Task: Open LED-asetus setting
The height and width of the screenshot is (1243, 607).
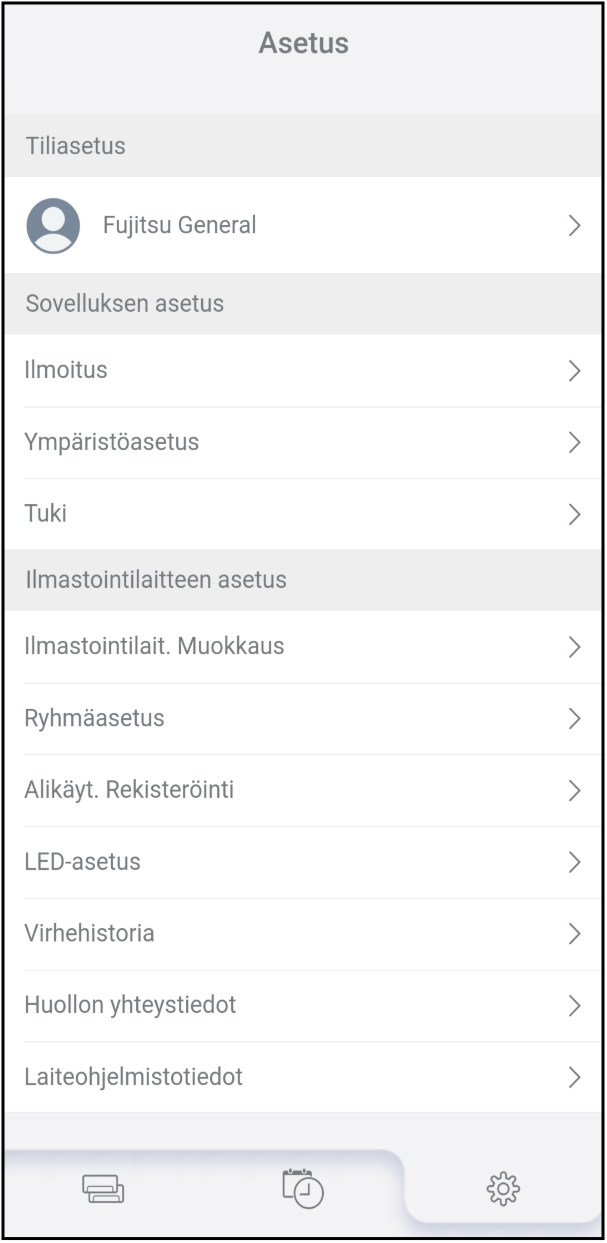Action: (303, 863)
